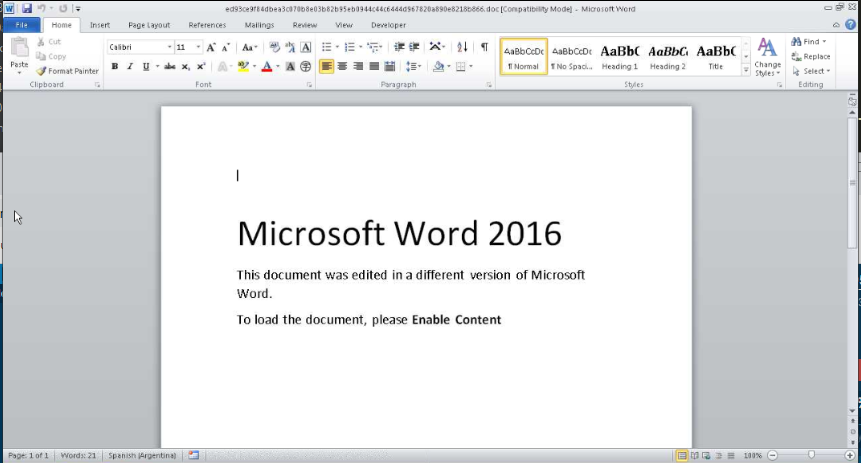The image size is (861, 463).
Task: Switch to the References tab
Action: pos(207,25)
